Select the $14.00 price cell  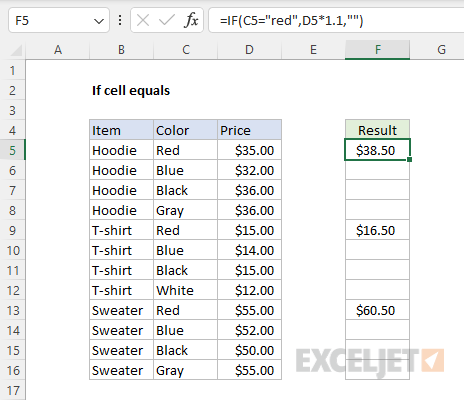pyautogui.click(x=249, y=250)
